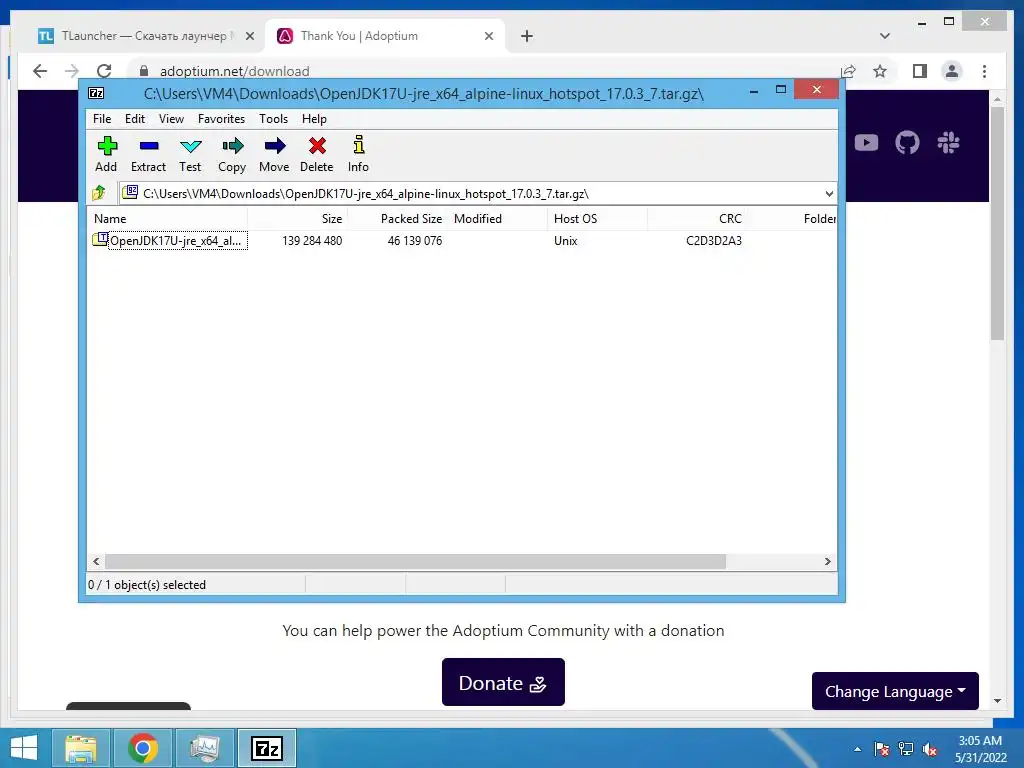Screen dimensions: 1024x768
Task: Open the File menu in 7-Zip
Action: (102, 119)
